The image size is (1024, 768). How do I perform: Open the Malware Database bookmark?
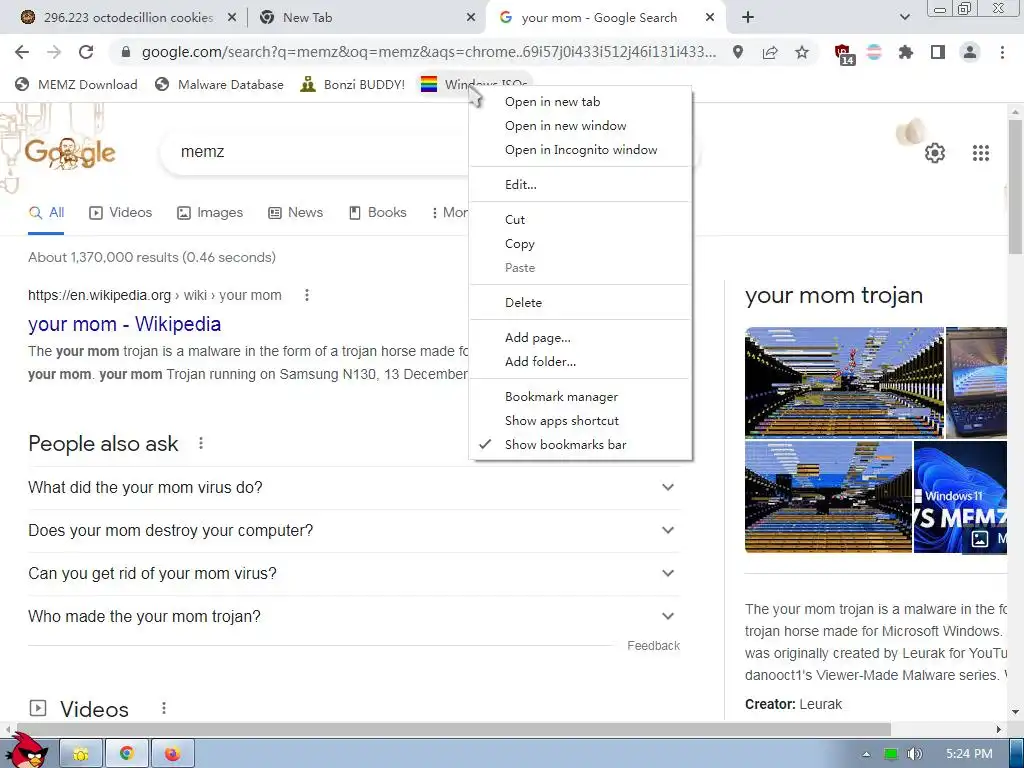coord(219,84)
